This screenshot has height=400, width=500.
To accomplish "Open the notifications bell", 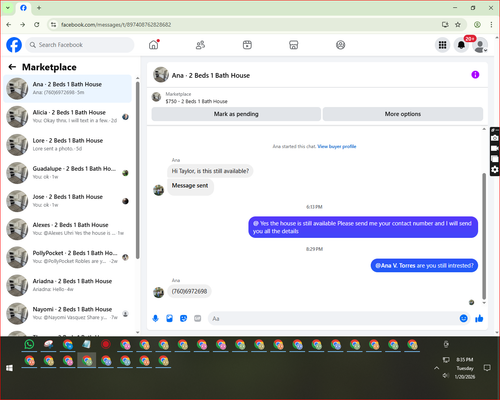I will (461, 45).
